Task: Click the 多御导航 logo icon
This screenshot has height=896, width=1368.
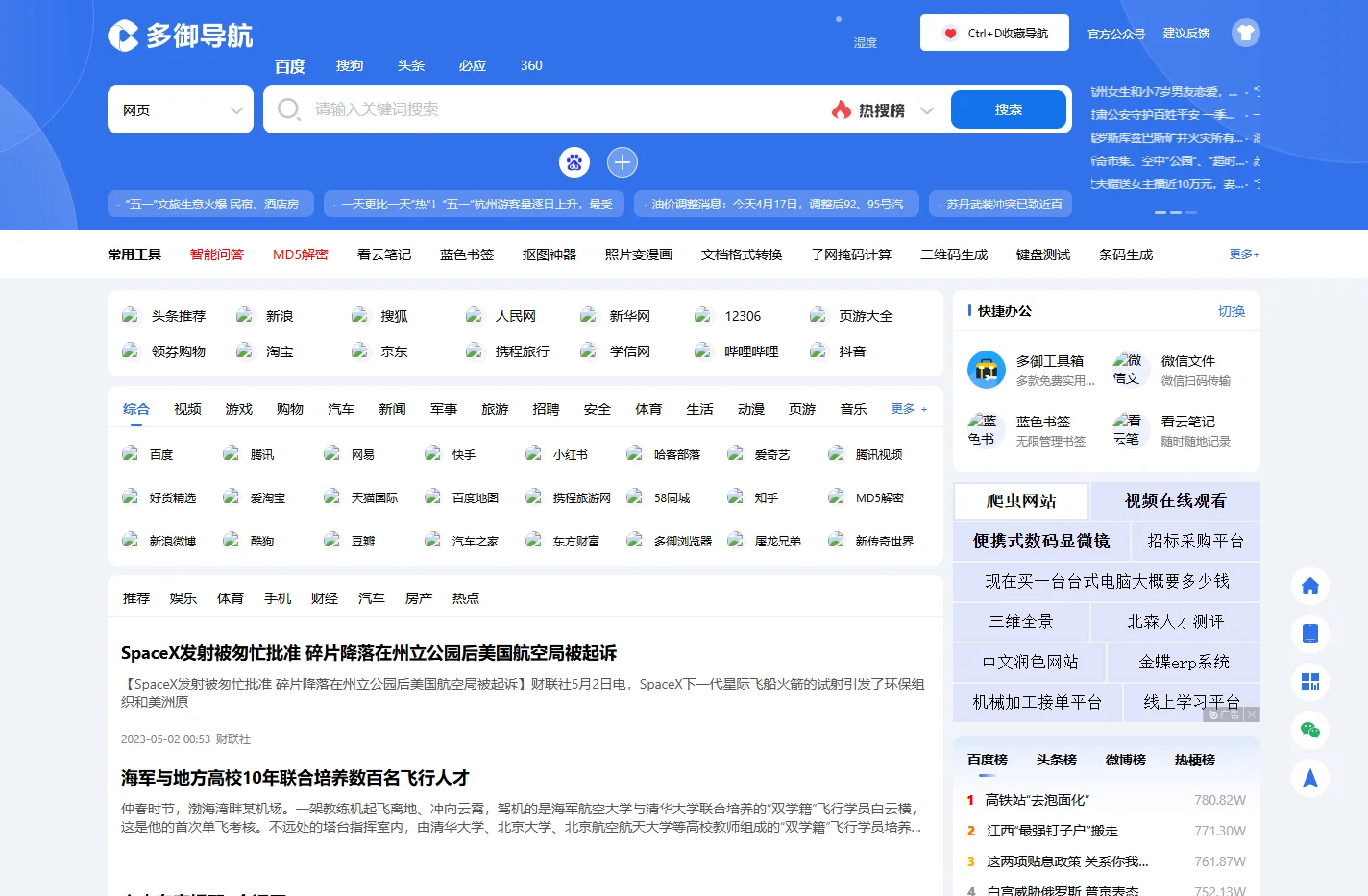Action: pyautogui.click(x=123, y=36)
